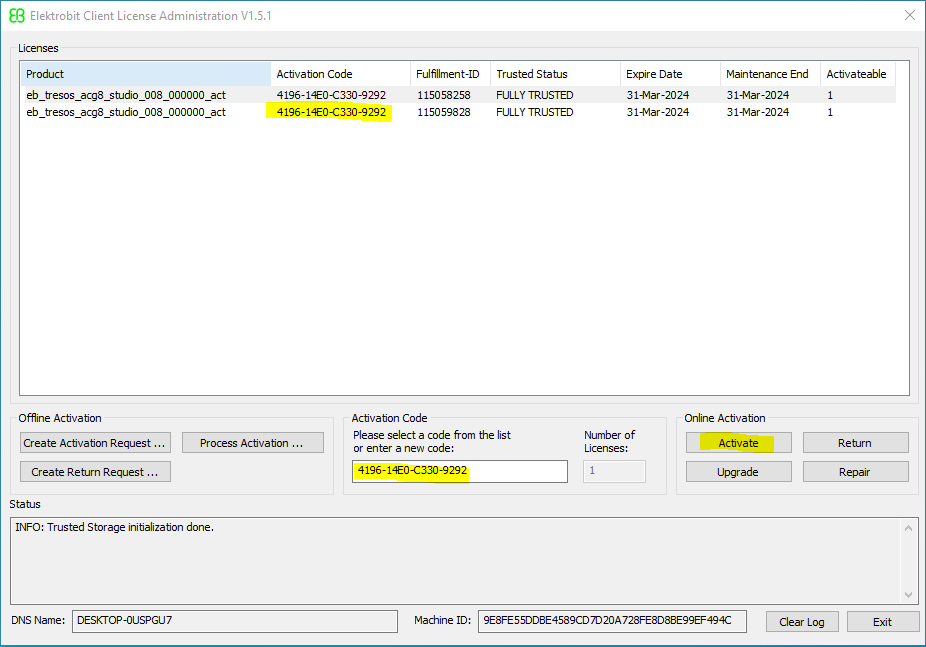Click the Upgrade button
Image resolution: width=926 pixels, height=647 pixels.
coord(738,471)
